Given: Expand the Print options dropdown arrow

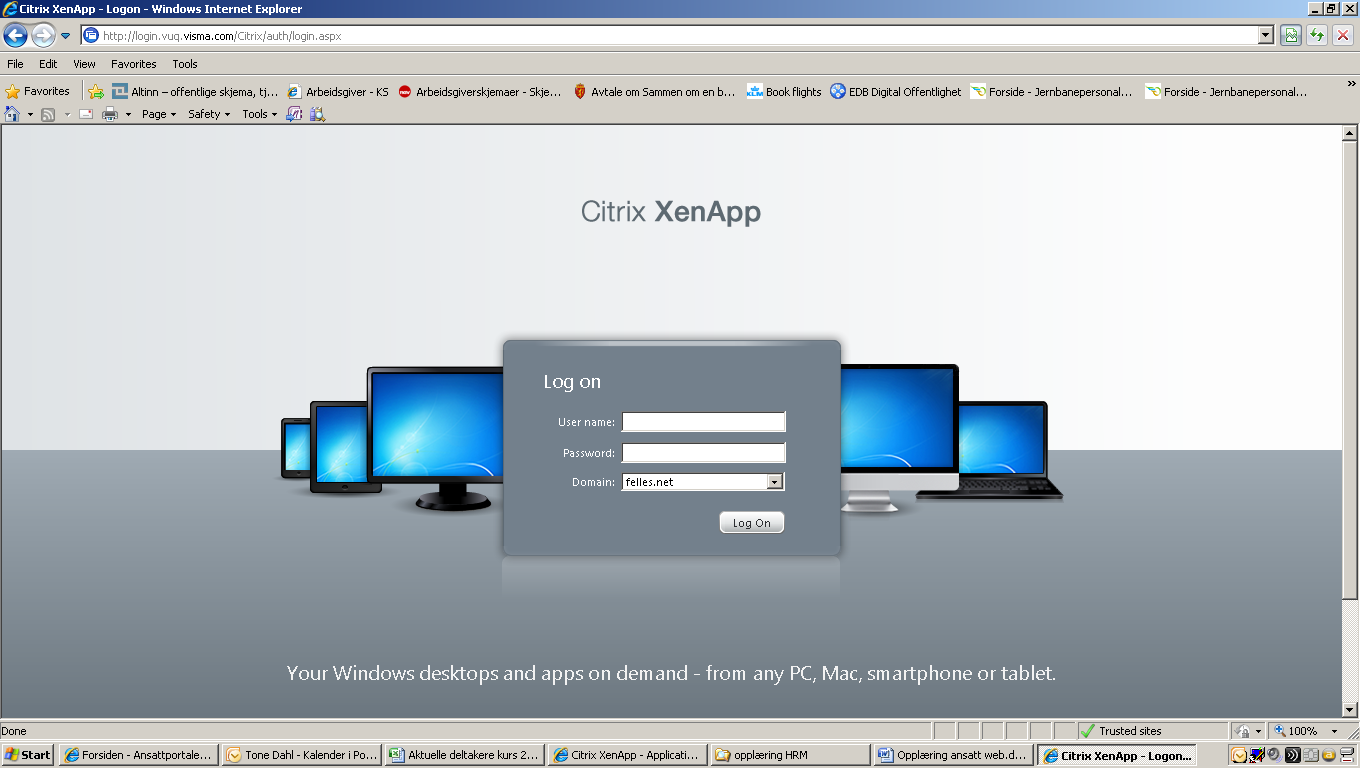Looking at the screenshot, I should 128,114.
